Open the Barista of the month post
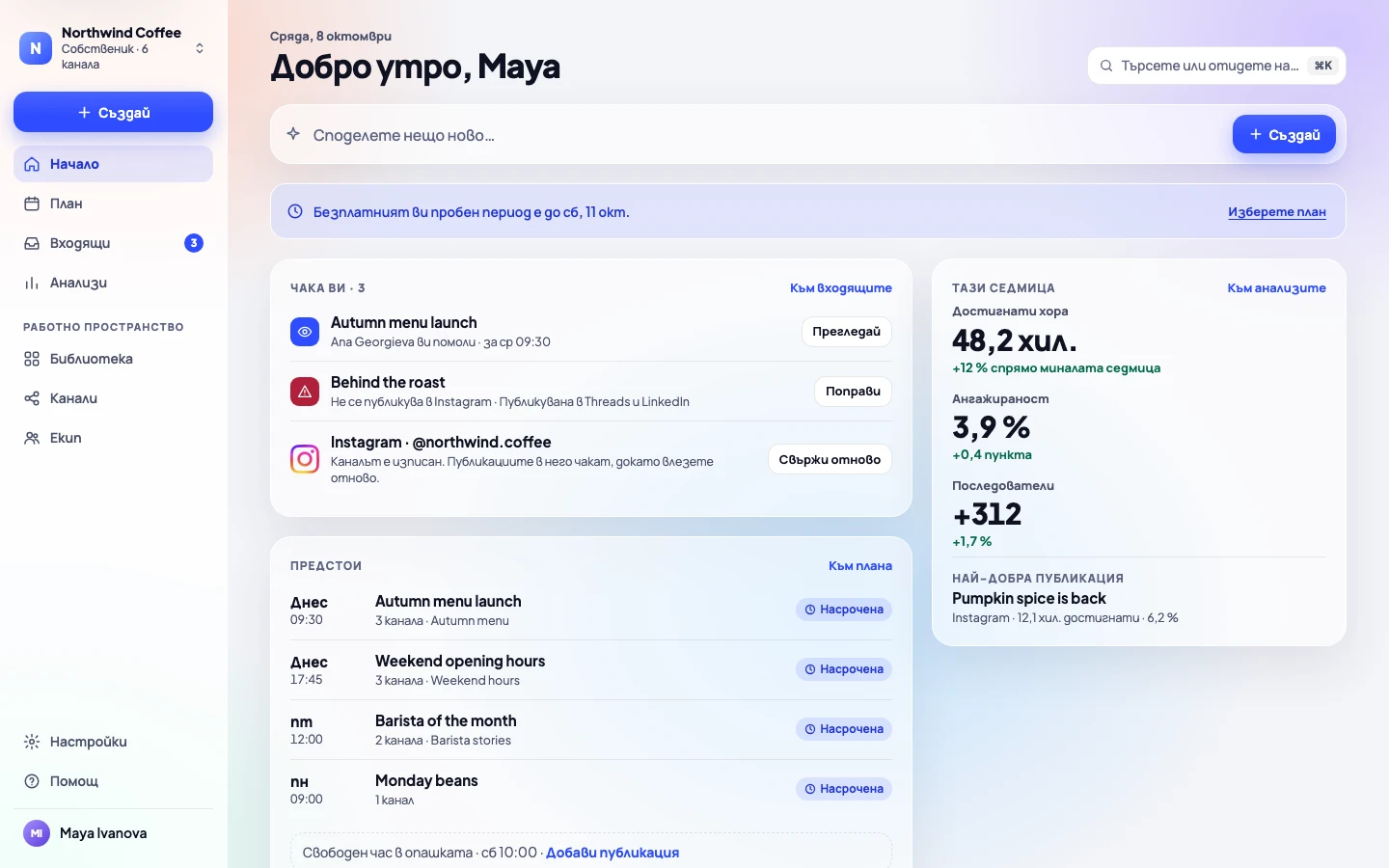Screen dimensions: 1389x868 pyautogui.click(x=591, y=729)
